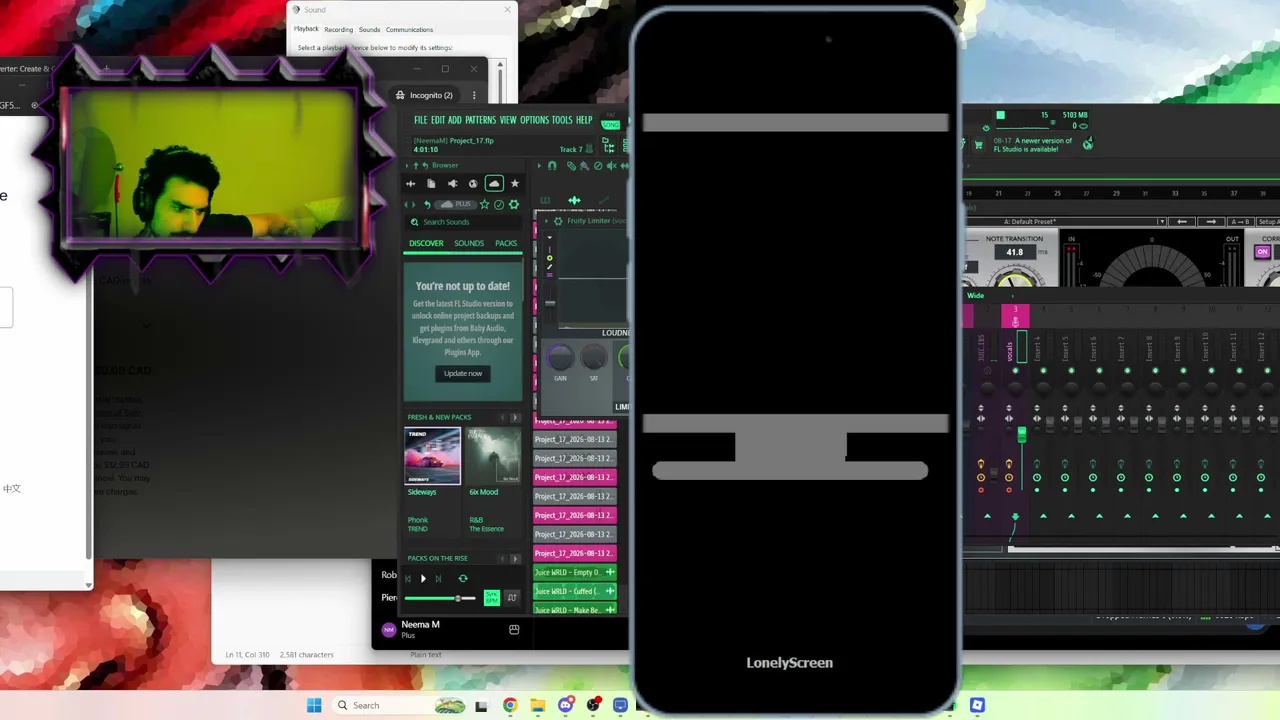The height and width of the screenshot is (720, 1280).
Task: Toggle the preview loop button
Action: [462, 578]
